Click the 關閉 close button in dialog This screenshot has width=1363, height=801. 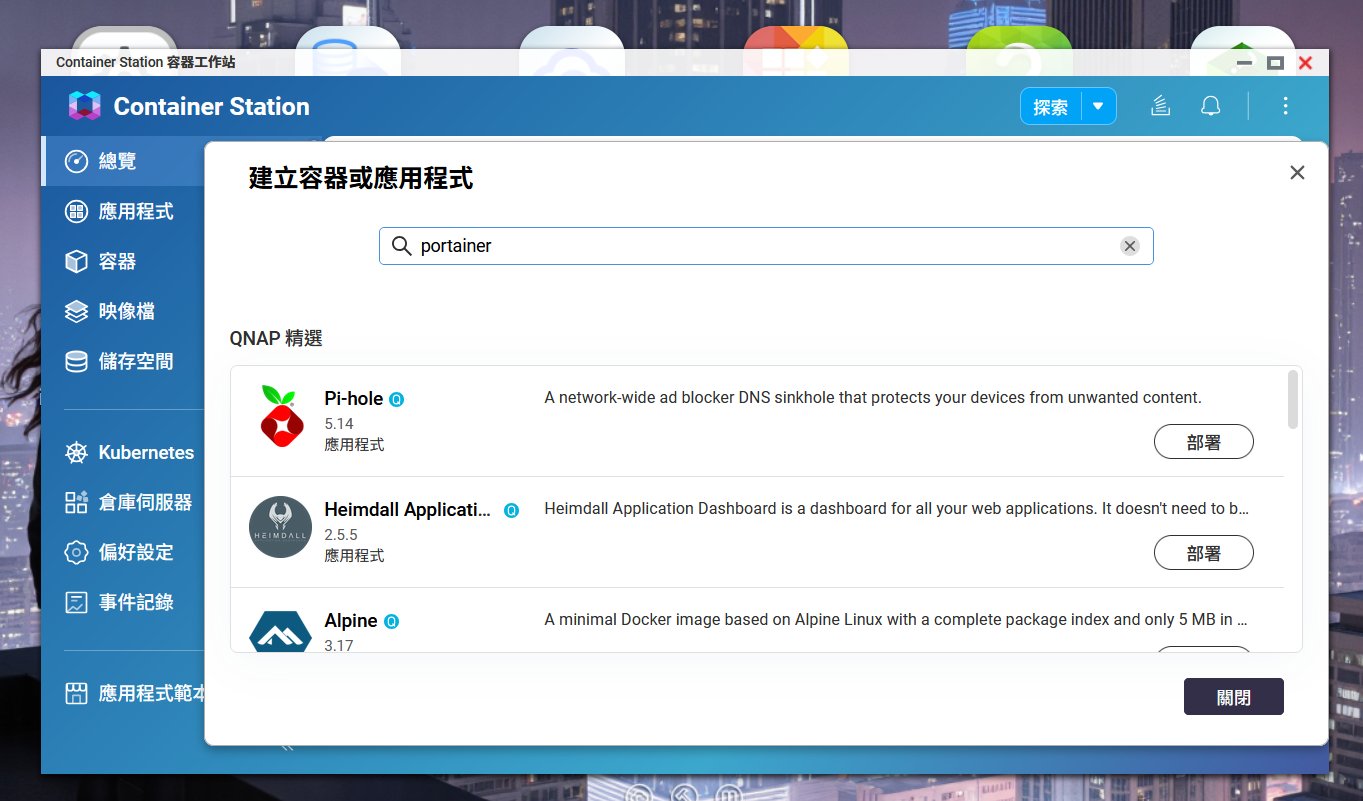(x=1233, y=697)
